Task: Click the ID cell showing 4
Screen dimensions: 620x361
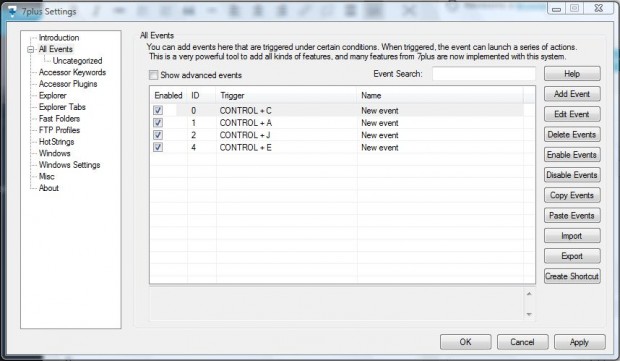Action: point(194,147)
